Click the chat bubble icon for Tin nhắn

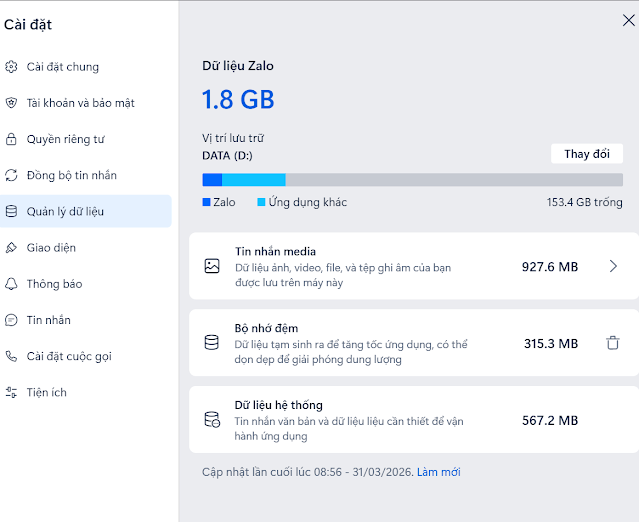11,320
